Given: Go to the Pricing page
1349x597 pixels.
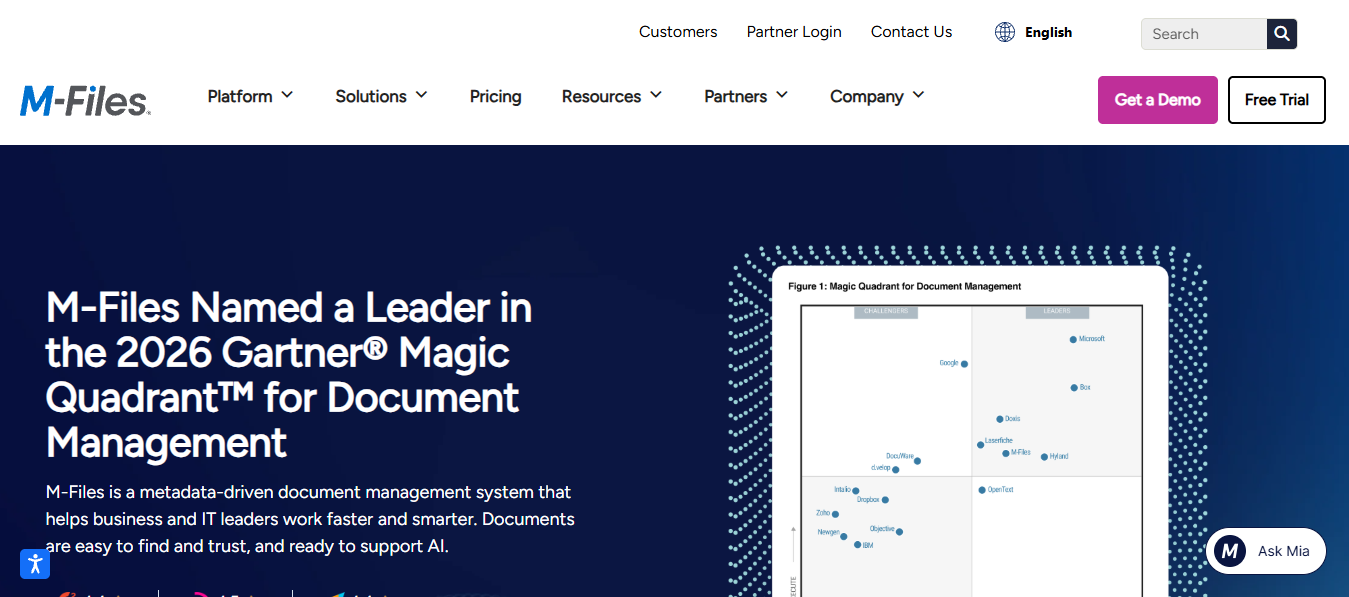Looking at the screenshot, I should (x=496, y=96).
